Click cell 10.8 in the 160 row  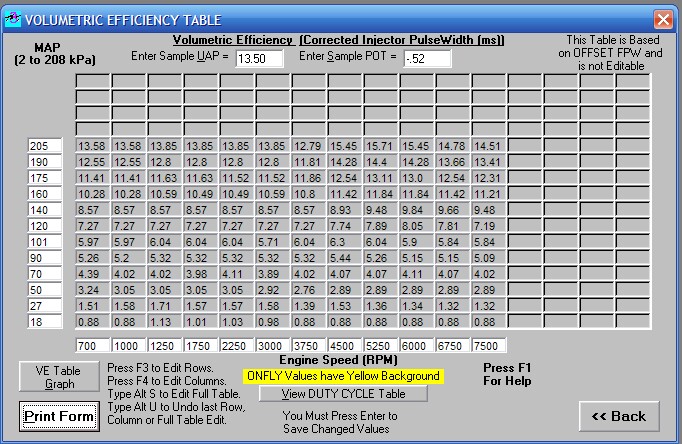[x=309, y=194]
